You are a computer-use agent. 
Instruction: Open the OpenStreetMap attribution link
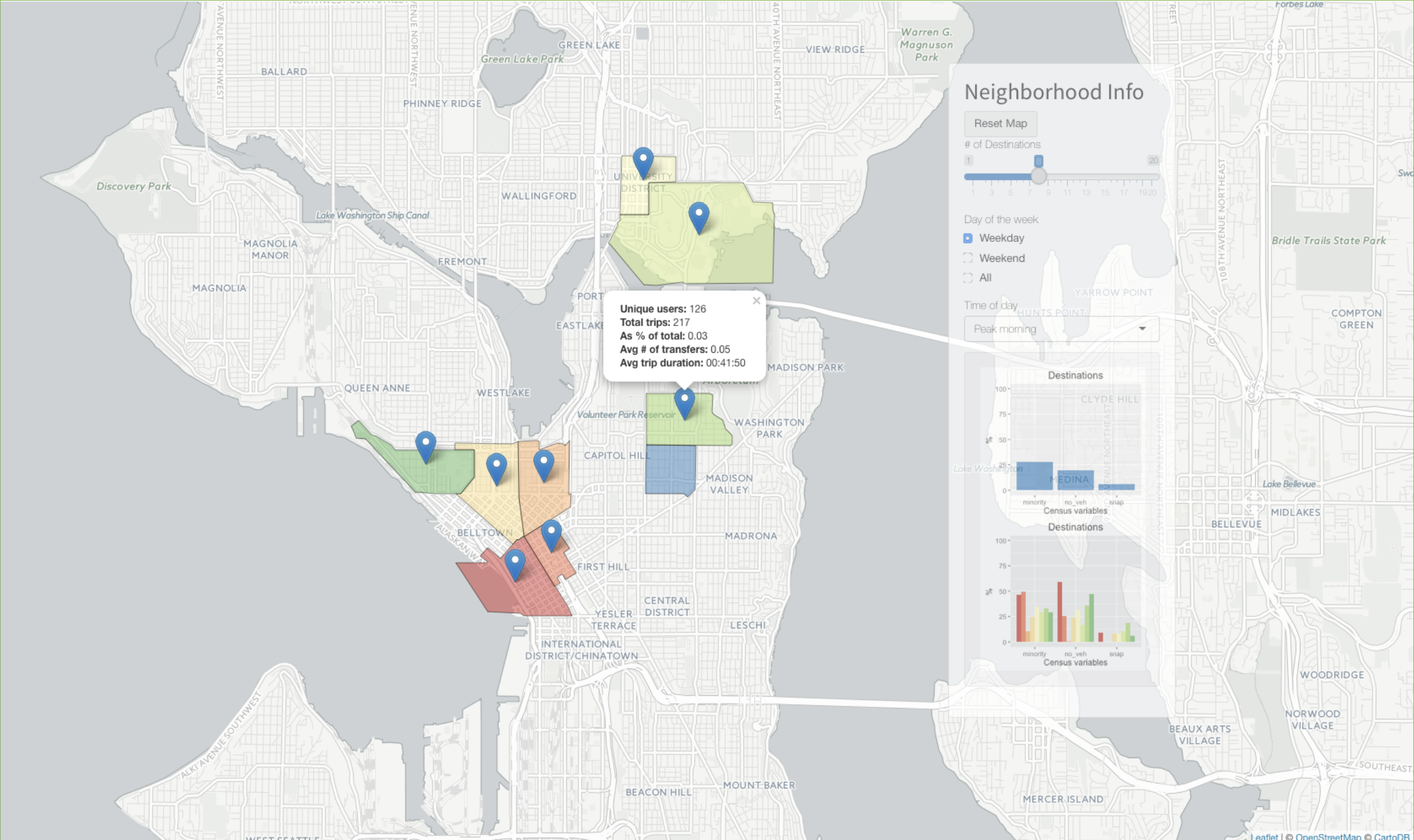[x=1328, y=836]
